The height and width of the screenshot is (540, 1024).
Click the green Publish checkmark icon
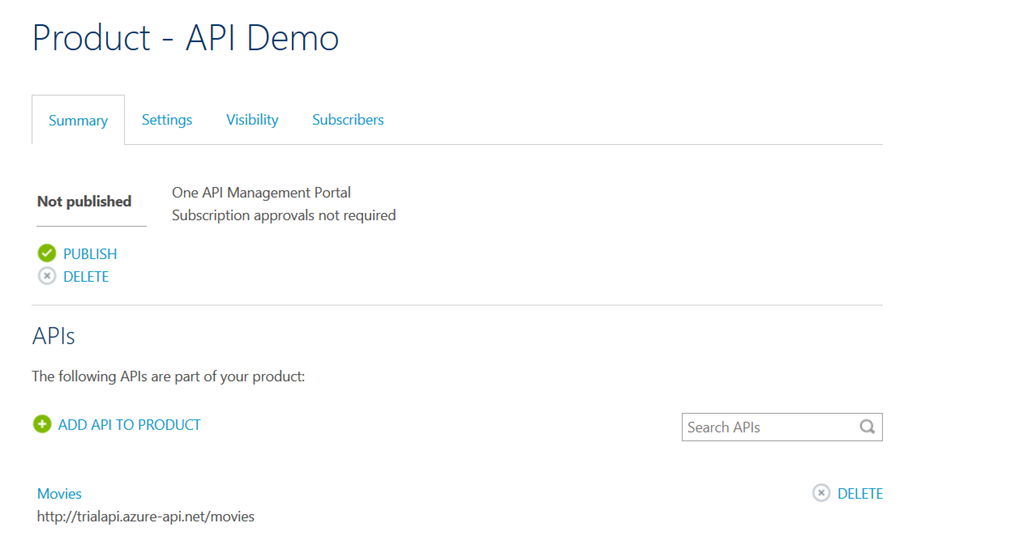[47, 253]
